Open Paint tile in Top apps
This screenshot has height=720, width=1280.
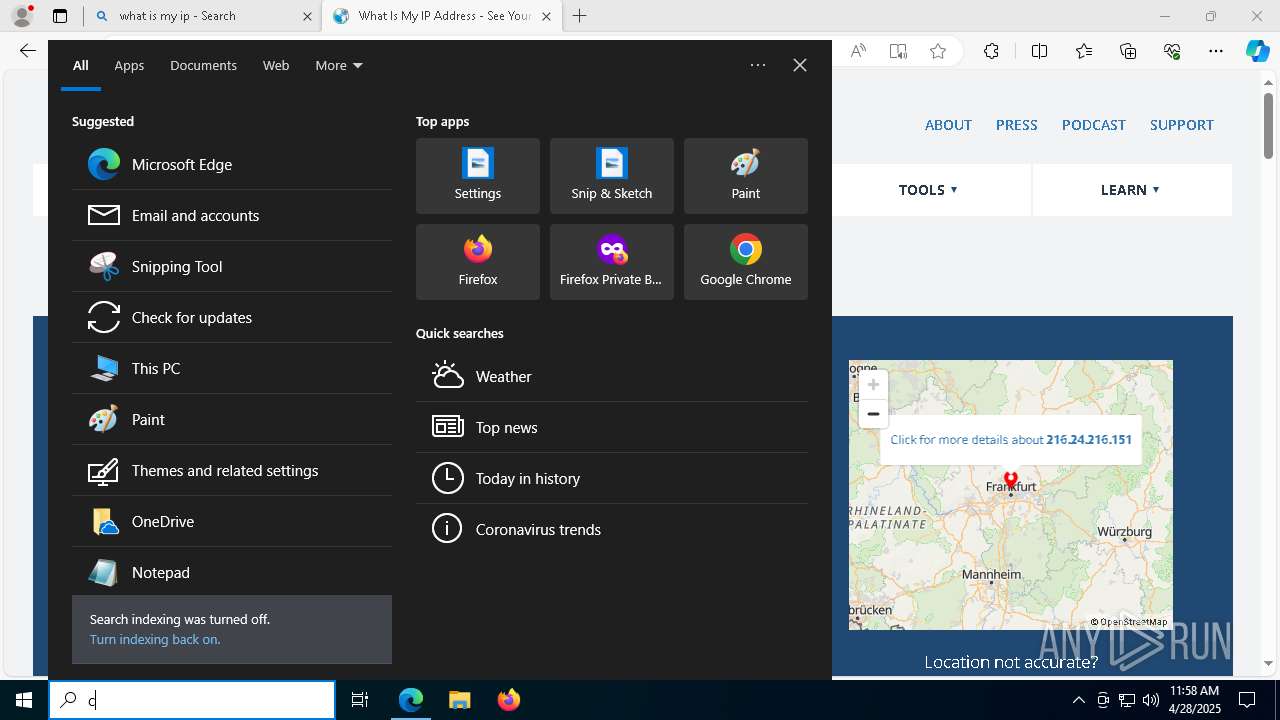pyautogui.click(x=746, y=176)
